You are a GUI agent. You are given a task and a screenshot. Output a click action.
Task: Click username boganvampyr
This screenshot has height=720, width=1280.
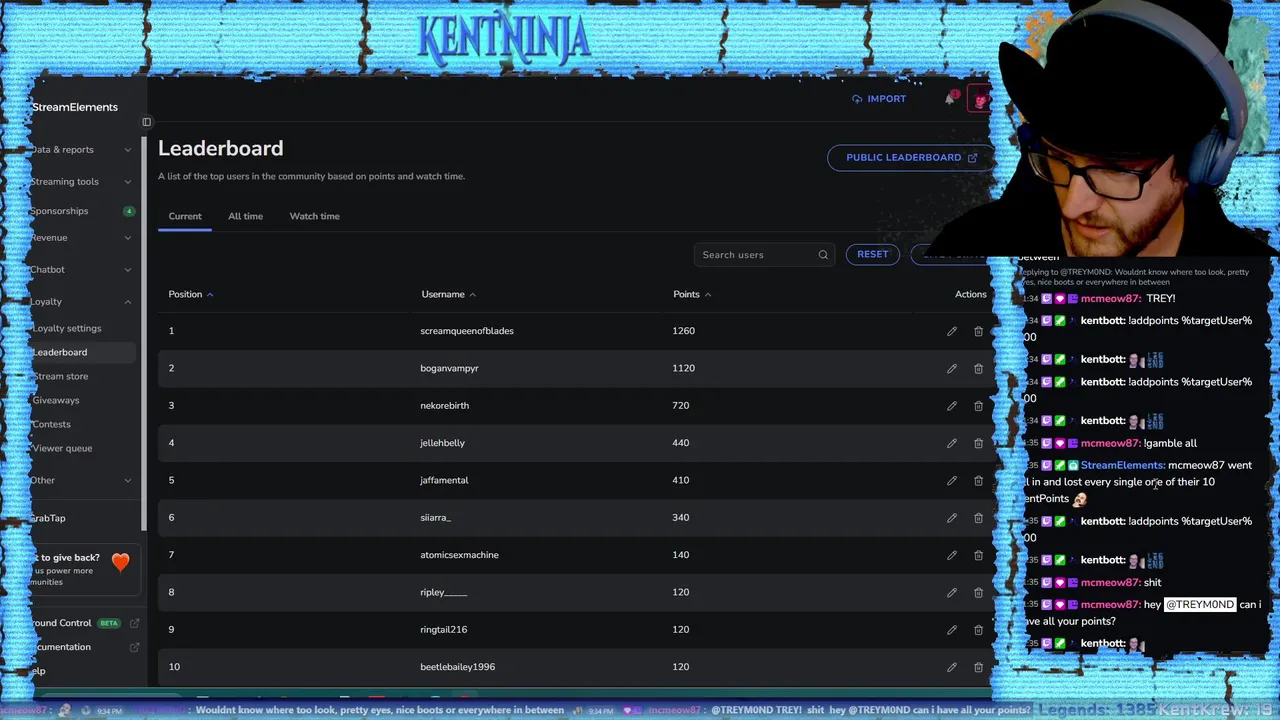point(449,368)
